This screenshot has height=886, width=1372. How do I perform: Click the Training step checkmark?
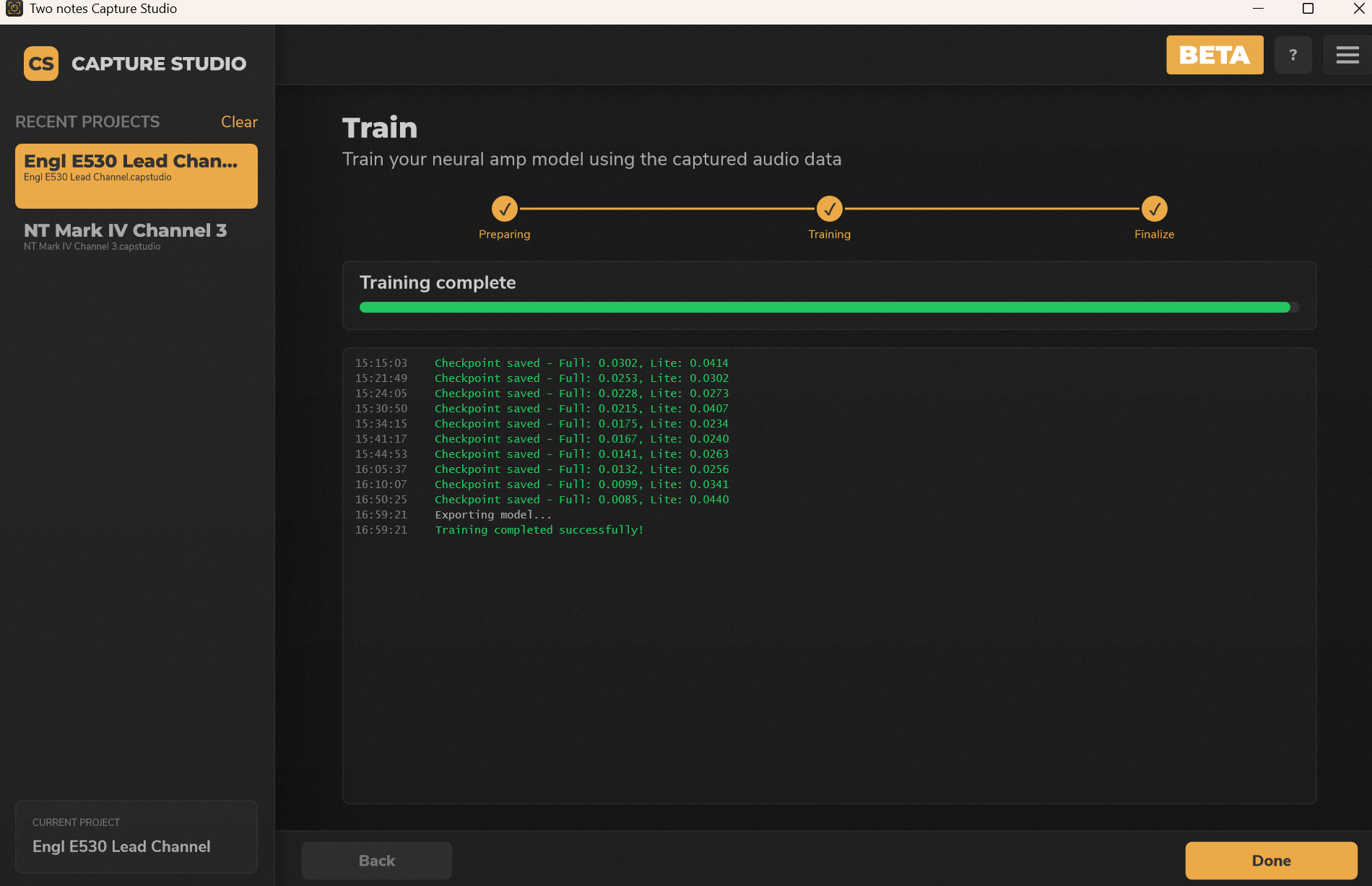click(x=830, y=209)
